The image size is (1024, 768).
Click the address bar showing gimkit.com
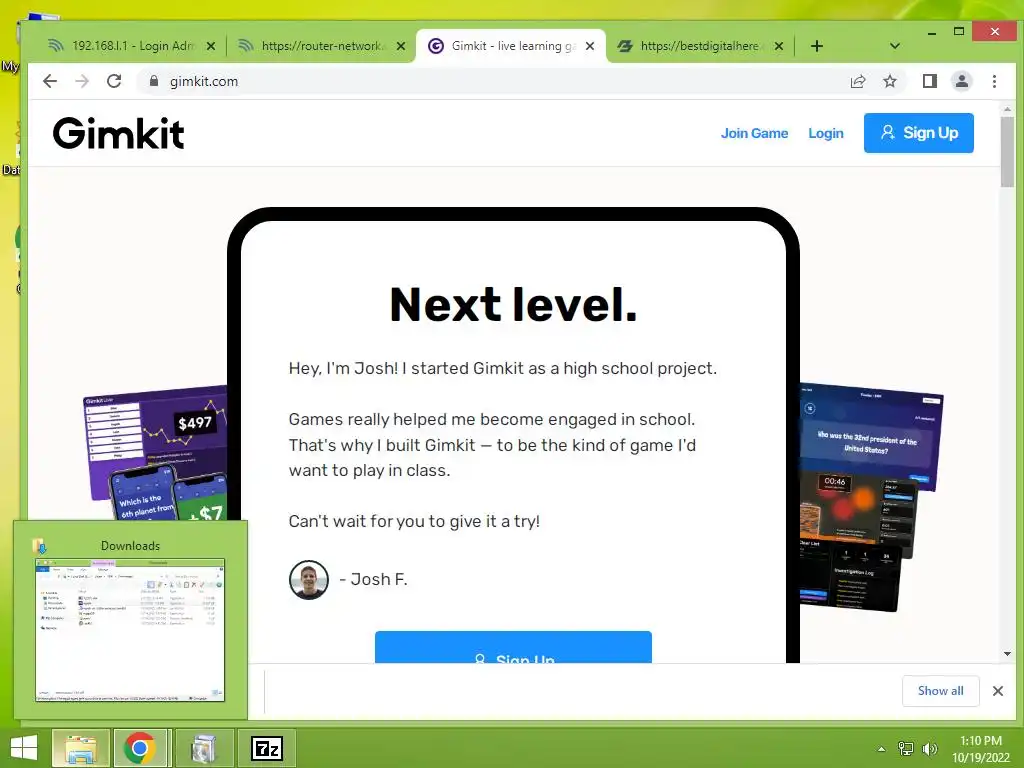tap(496, 81)
